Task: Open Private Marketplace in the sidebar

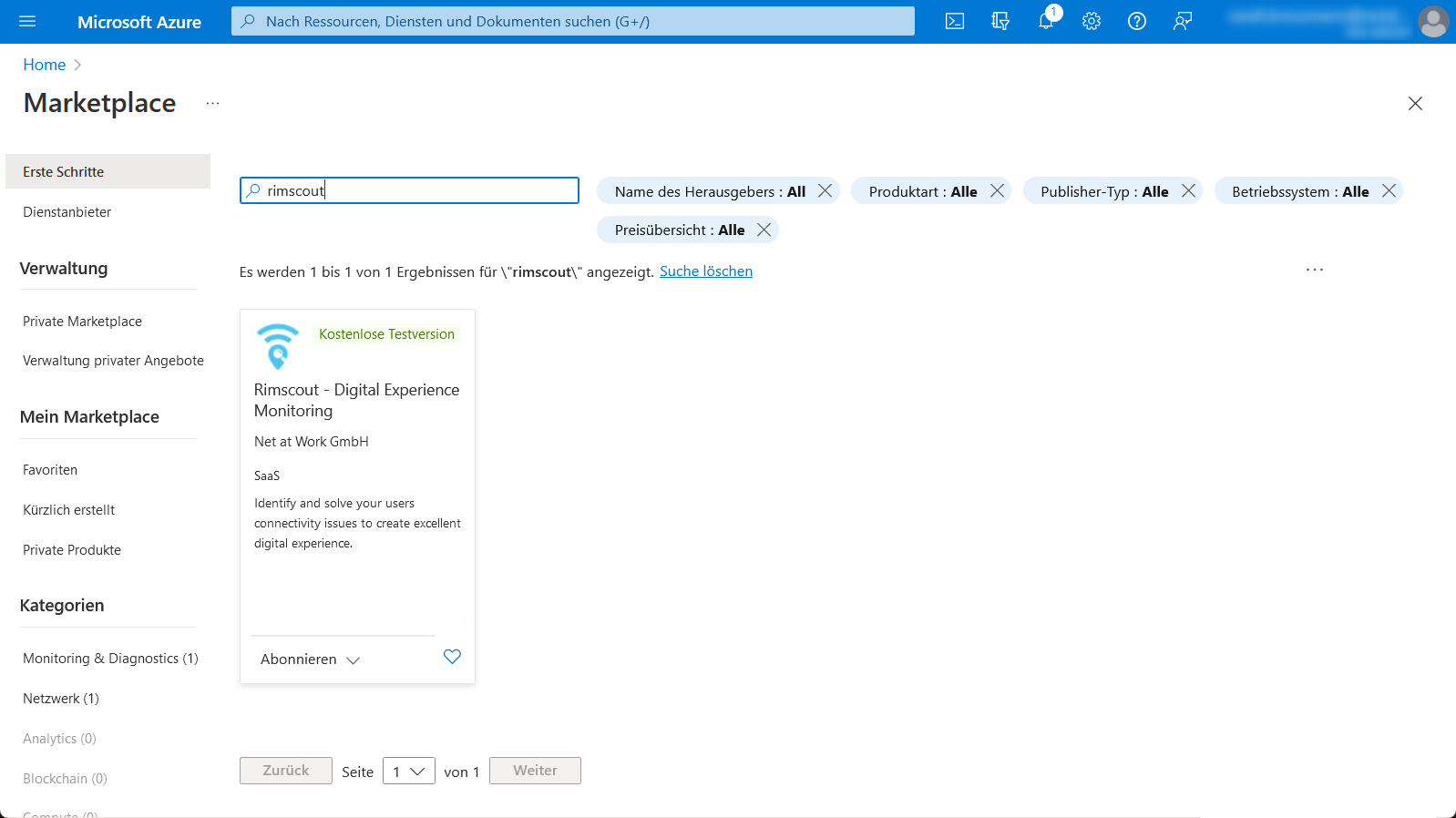Action: click(82, 322)
